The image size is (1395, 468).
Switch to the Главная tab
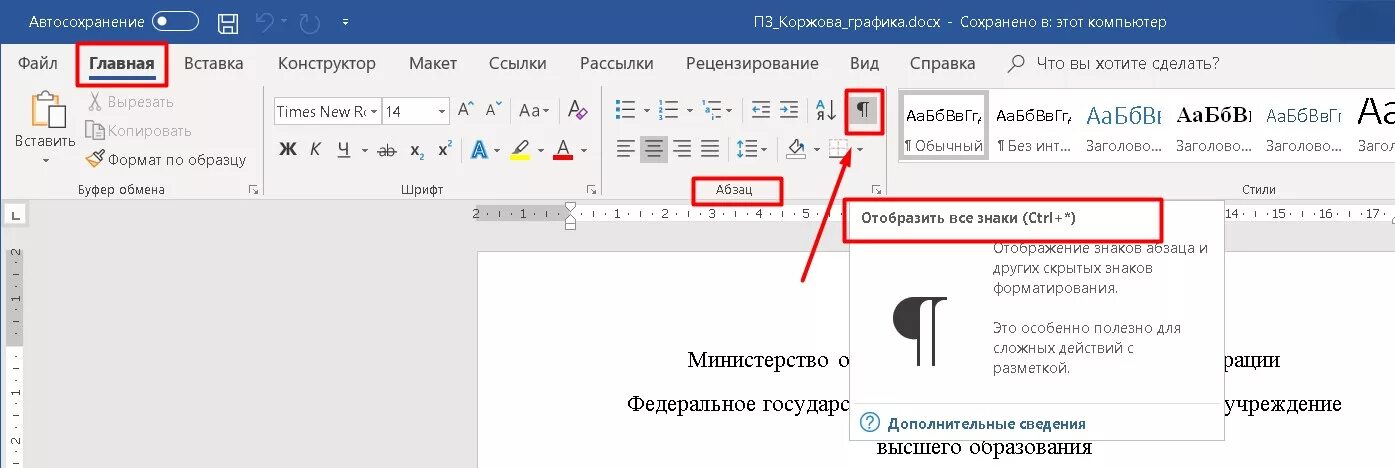(x=122, y=64)
